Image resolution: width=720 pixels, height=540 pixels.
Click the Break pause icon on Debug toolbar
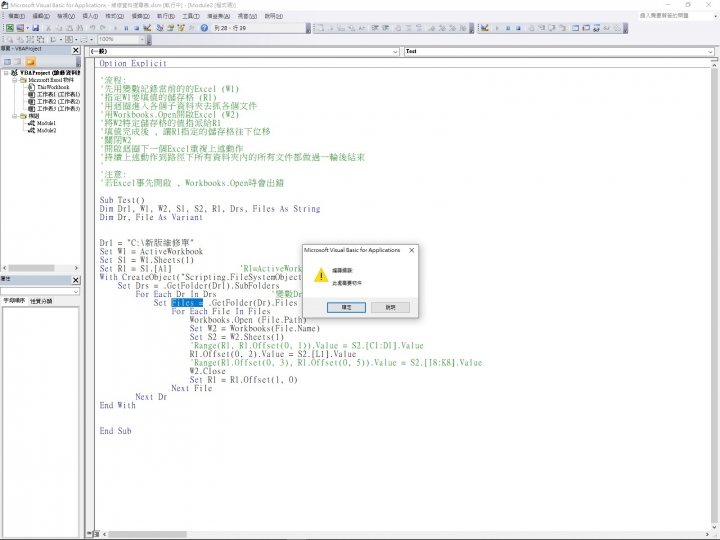pos(508,28)
